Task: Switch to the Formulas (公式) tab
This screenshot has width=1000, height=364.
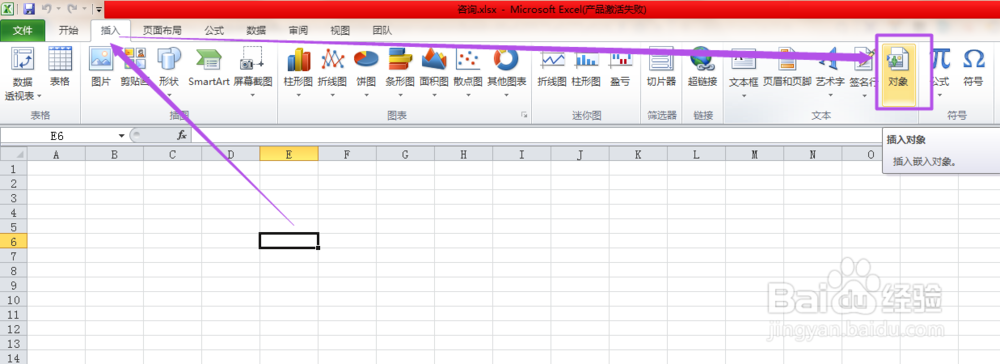Action: tap(214, 30)
